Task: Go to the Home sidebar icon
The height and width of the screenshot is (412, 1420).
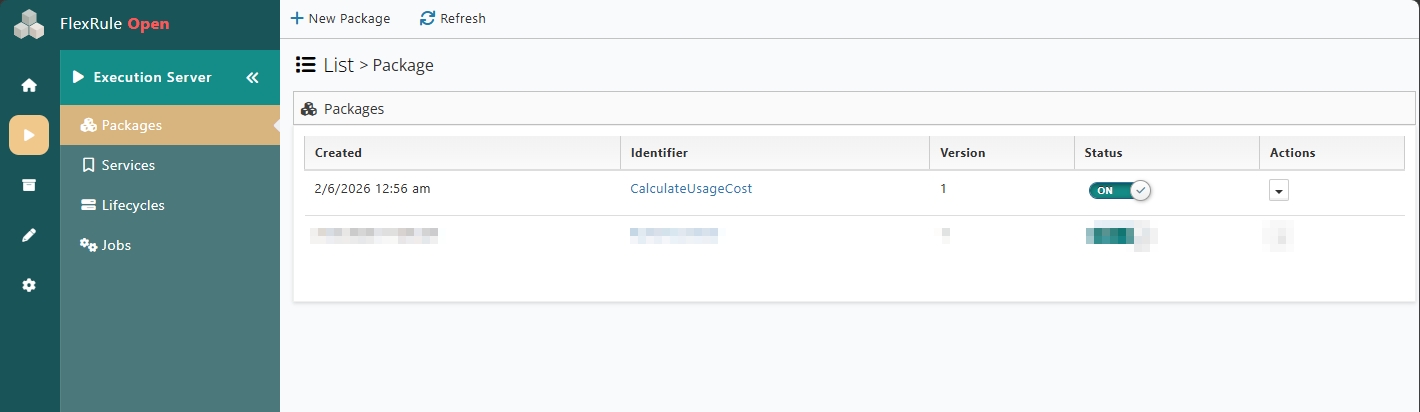Action: pos(29,85)
